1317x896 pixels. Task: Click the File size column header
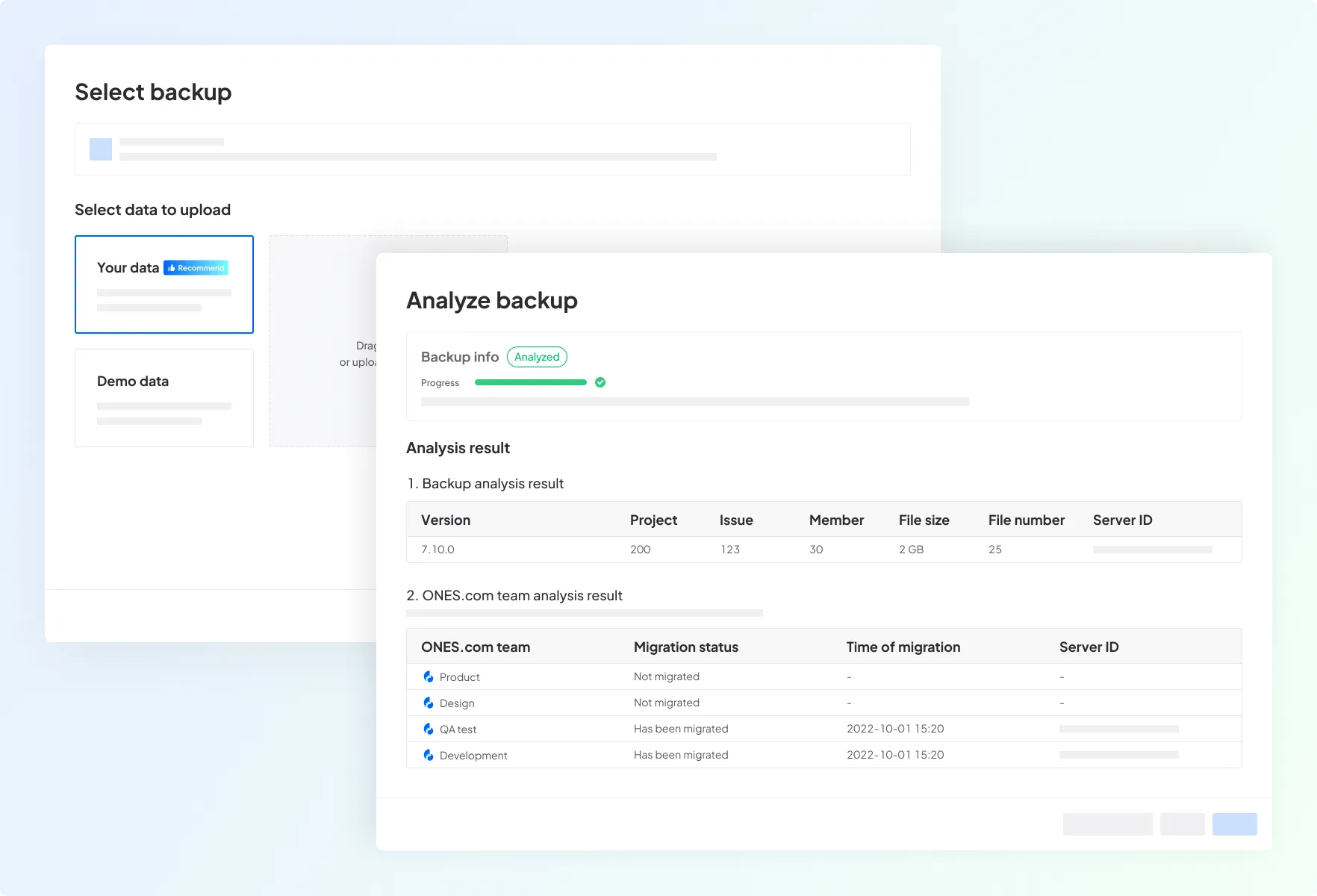[x=924, y=520]
